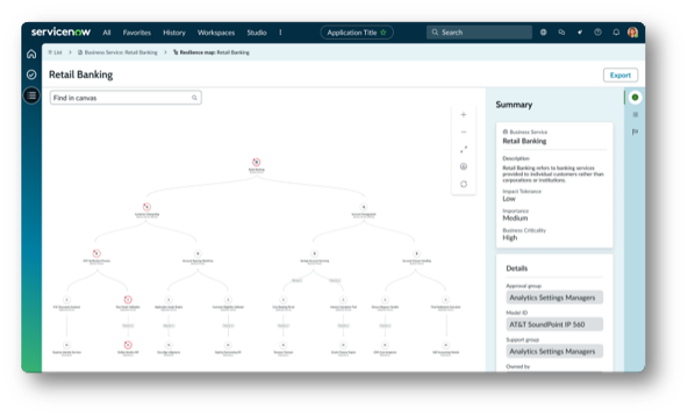Click the Support group Analytics Settings Managers field

coord(554,351)
